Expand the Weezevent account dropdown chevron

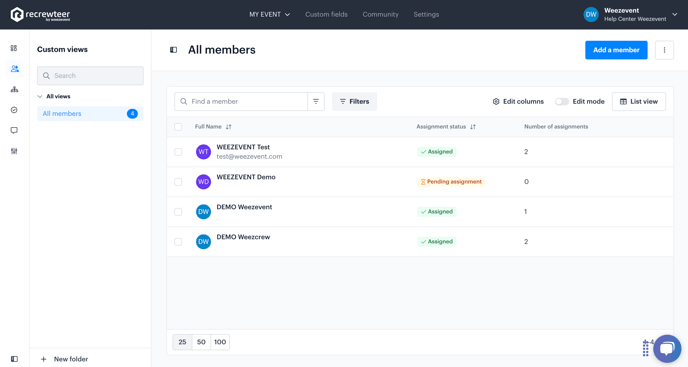pyautogui.click(x=675, y=14)
